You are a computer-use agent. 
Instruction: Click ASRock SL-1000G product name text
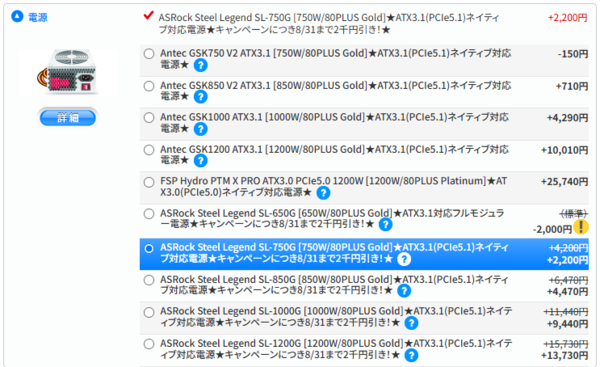click(336, 316)
